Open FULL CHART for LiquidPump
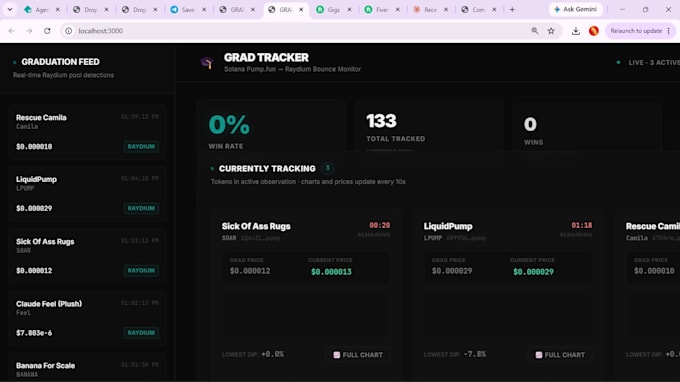680x382 pixels. click(x=560, y=355)
